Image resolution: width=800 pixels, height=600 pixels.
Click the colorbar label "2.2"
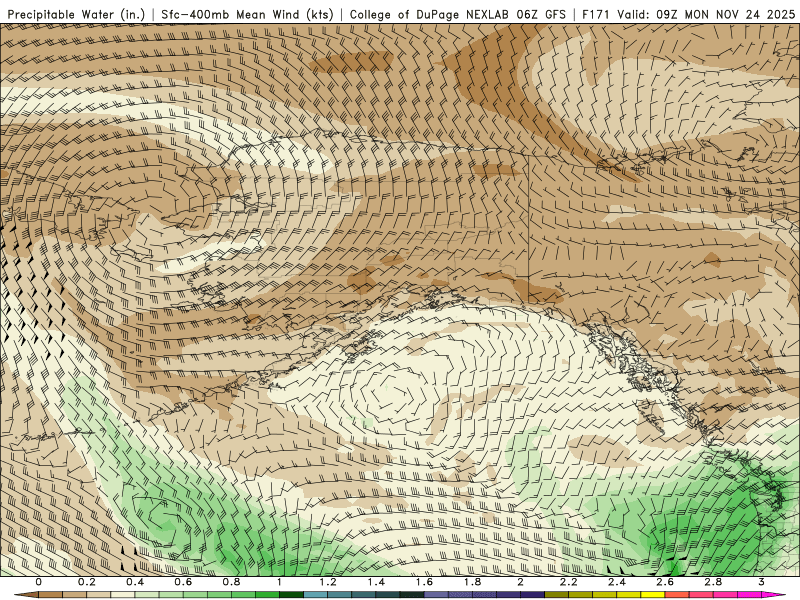click(568, 582)
